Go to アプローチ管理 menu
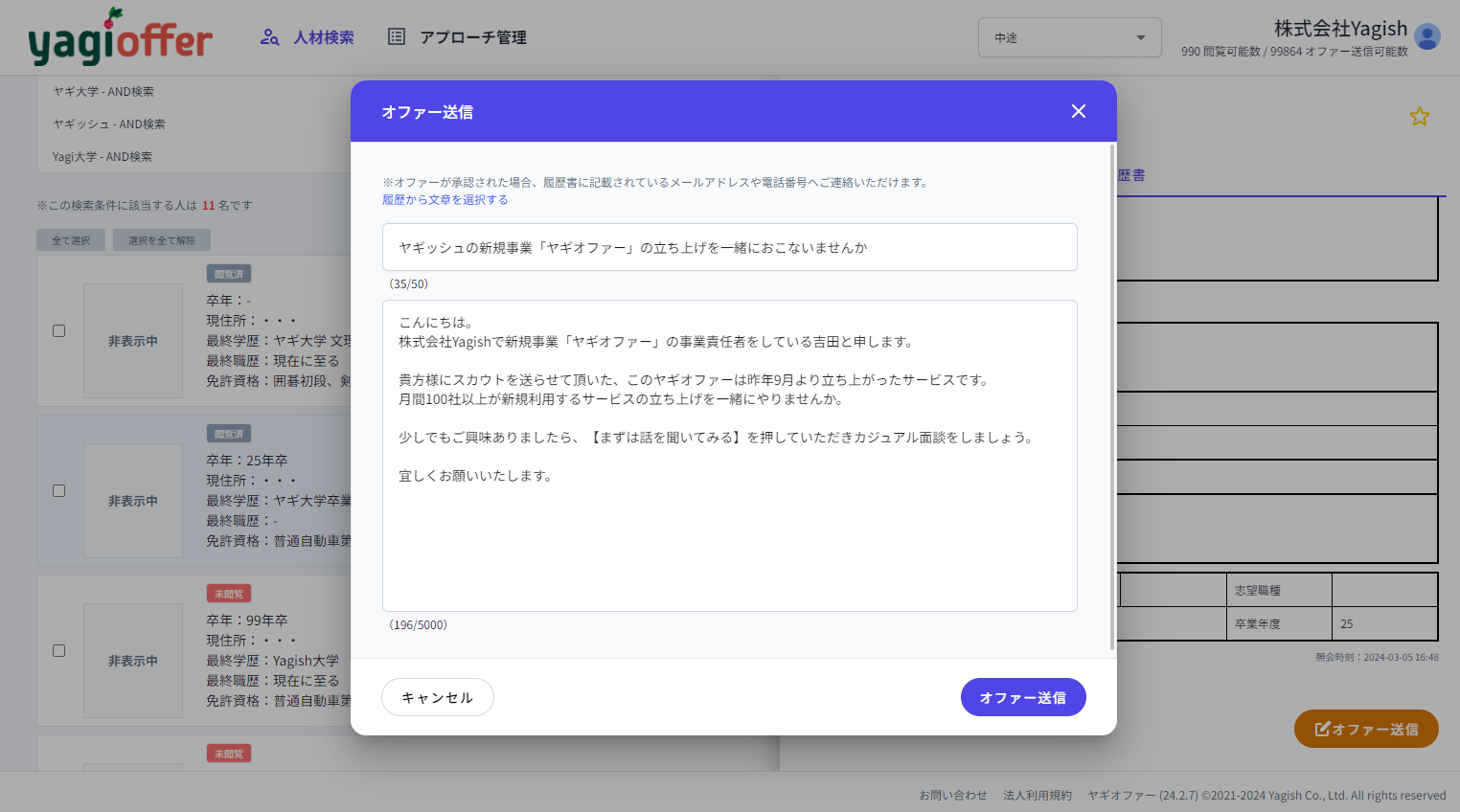This screenshot has height=812, width=1460. coord(473,37)
